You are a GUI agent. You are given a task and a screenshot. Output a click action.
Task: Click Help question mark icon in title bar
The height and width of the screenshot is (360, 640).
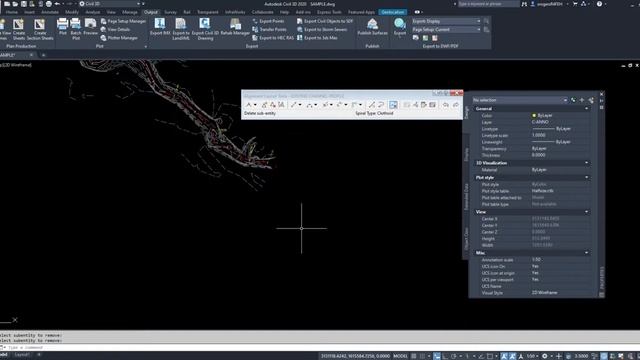(x=599, y=4)
